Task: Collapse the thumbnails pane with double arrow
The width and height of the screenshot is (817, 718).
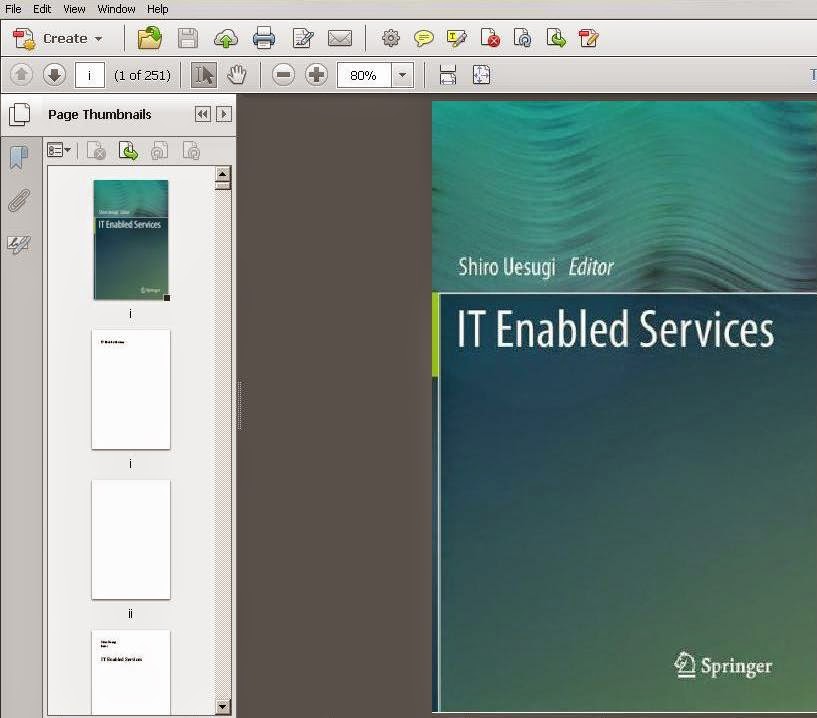Action: [x=203, y=114]
